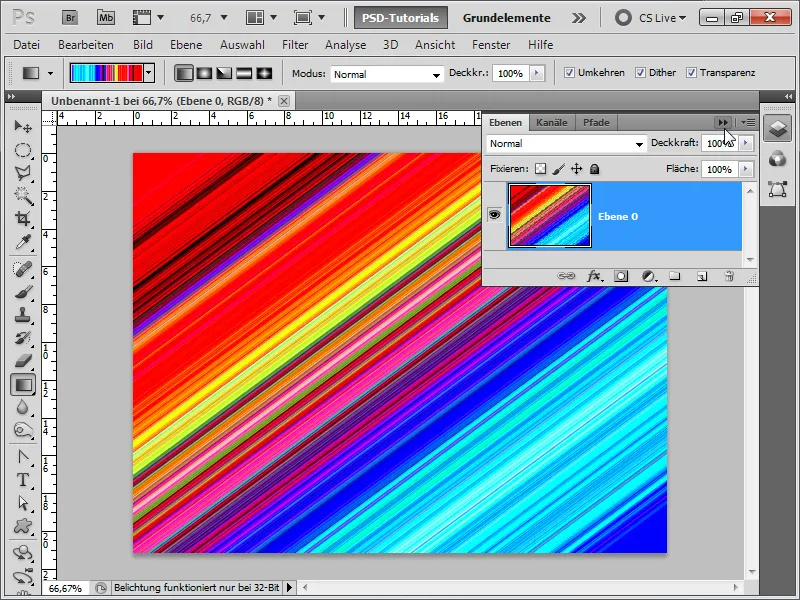
Task: Select the Grundelemente workspace
Action: click(x=507, y=18)
